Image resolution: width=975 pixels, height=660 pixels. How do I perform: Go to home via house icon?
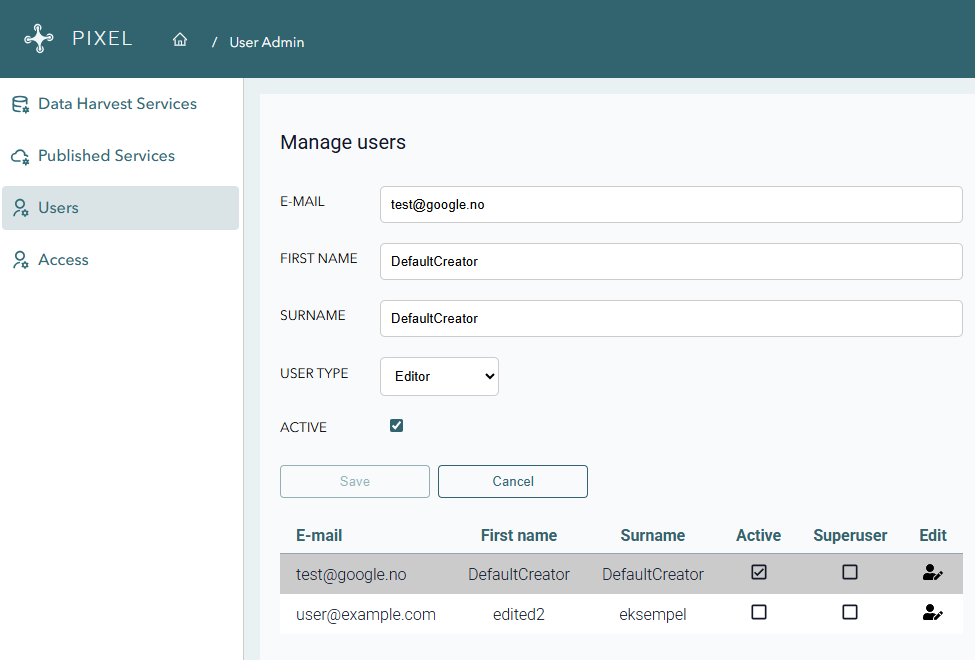[180, 40]
